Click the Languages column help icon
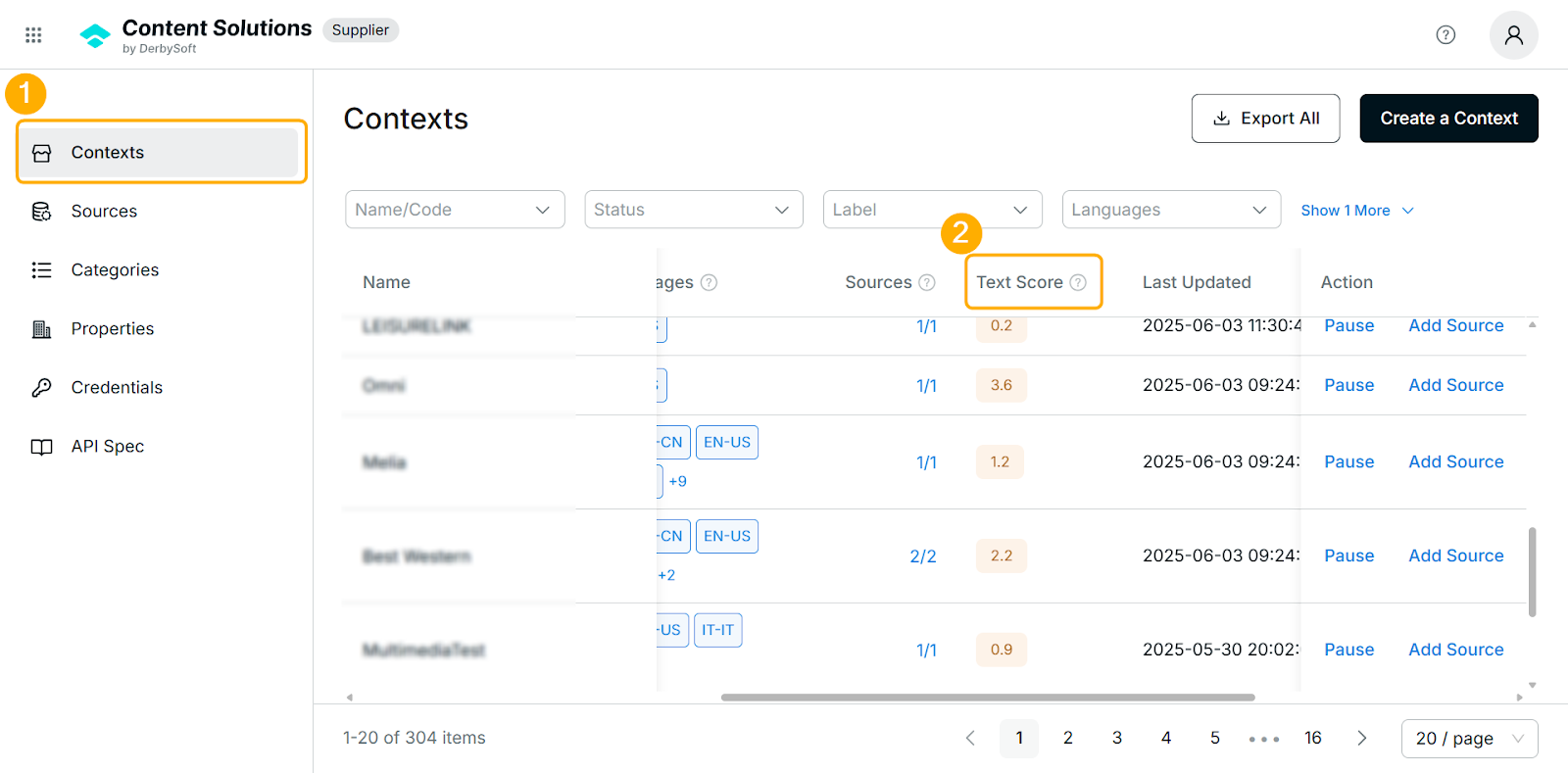This screenshot has height=773, width=1568. (x=709, y=282)
